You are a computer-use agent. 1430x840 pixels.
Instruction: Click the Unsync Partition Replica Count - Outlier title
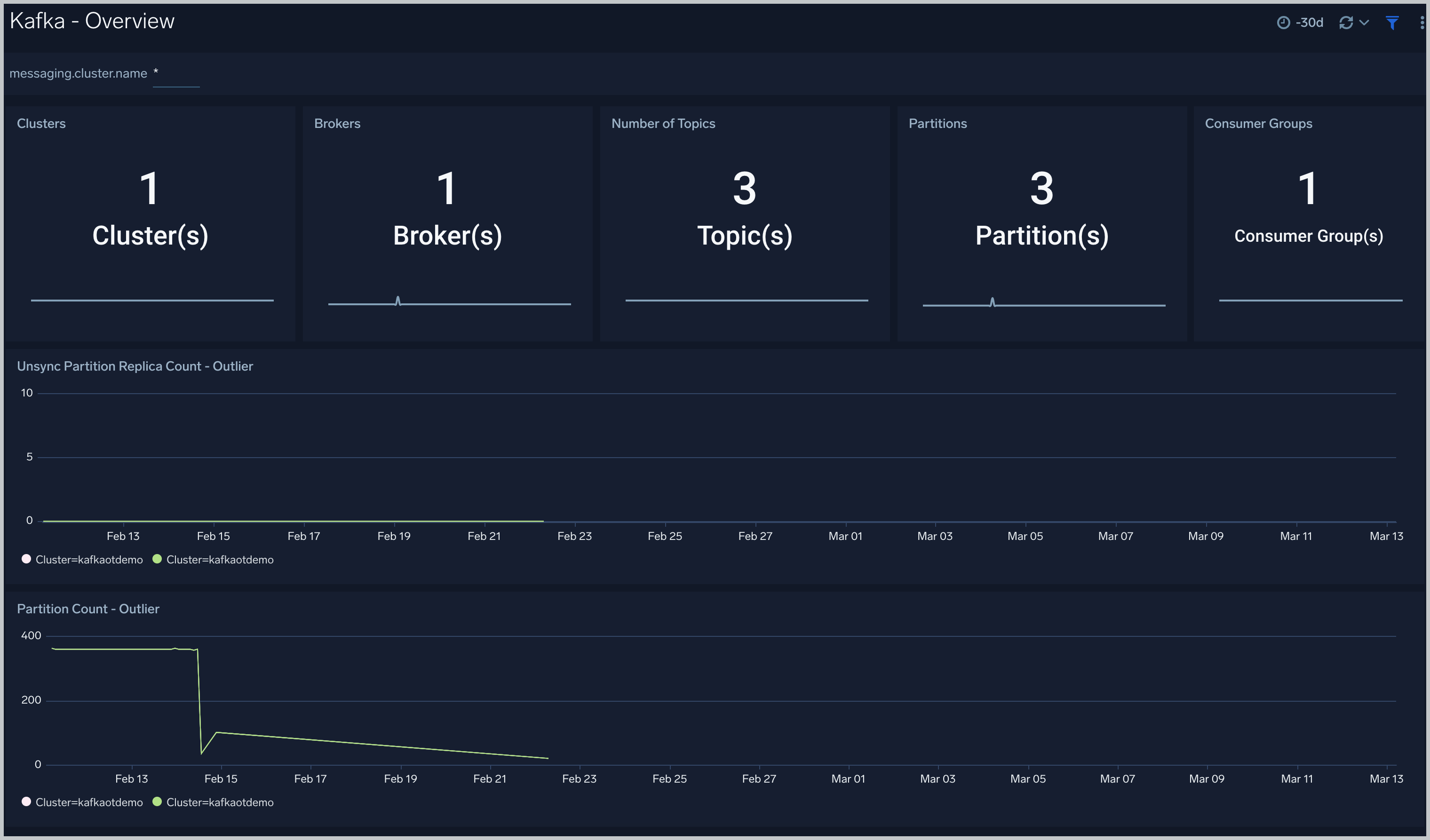tap(135, 367)
